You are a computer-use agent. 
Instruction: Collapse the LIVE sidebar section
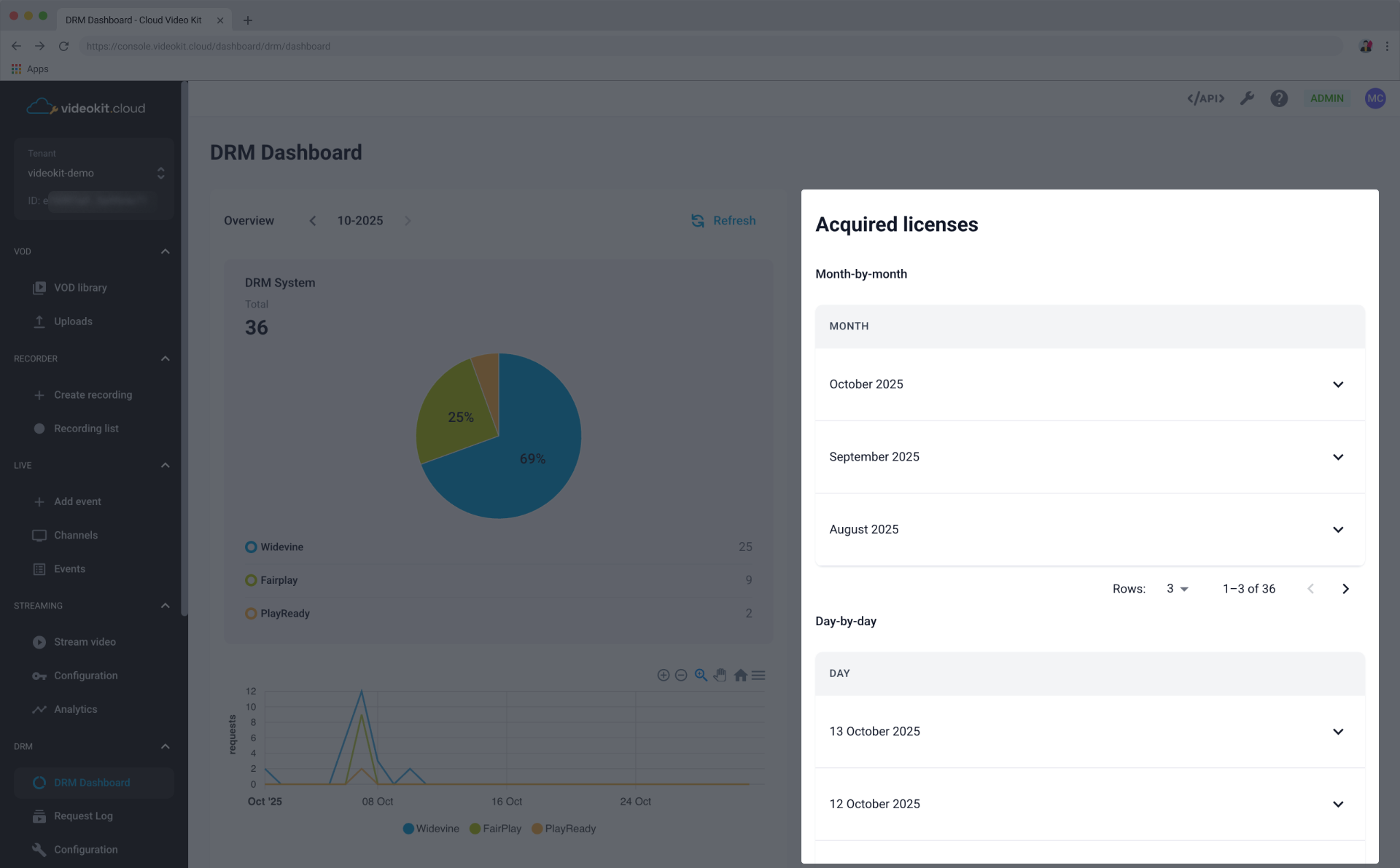(x=165, y=465)
